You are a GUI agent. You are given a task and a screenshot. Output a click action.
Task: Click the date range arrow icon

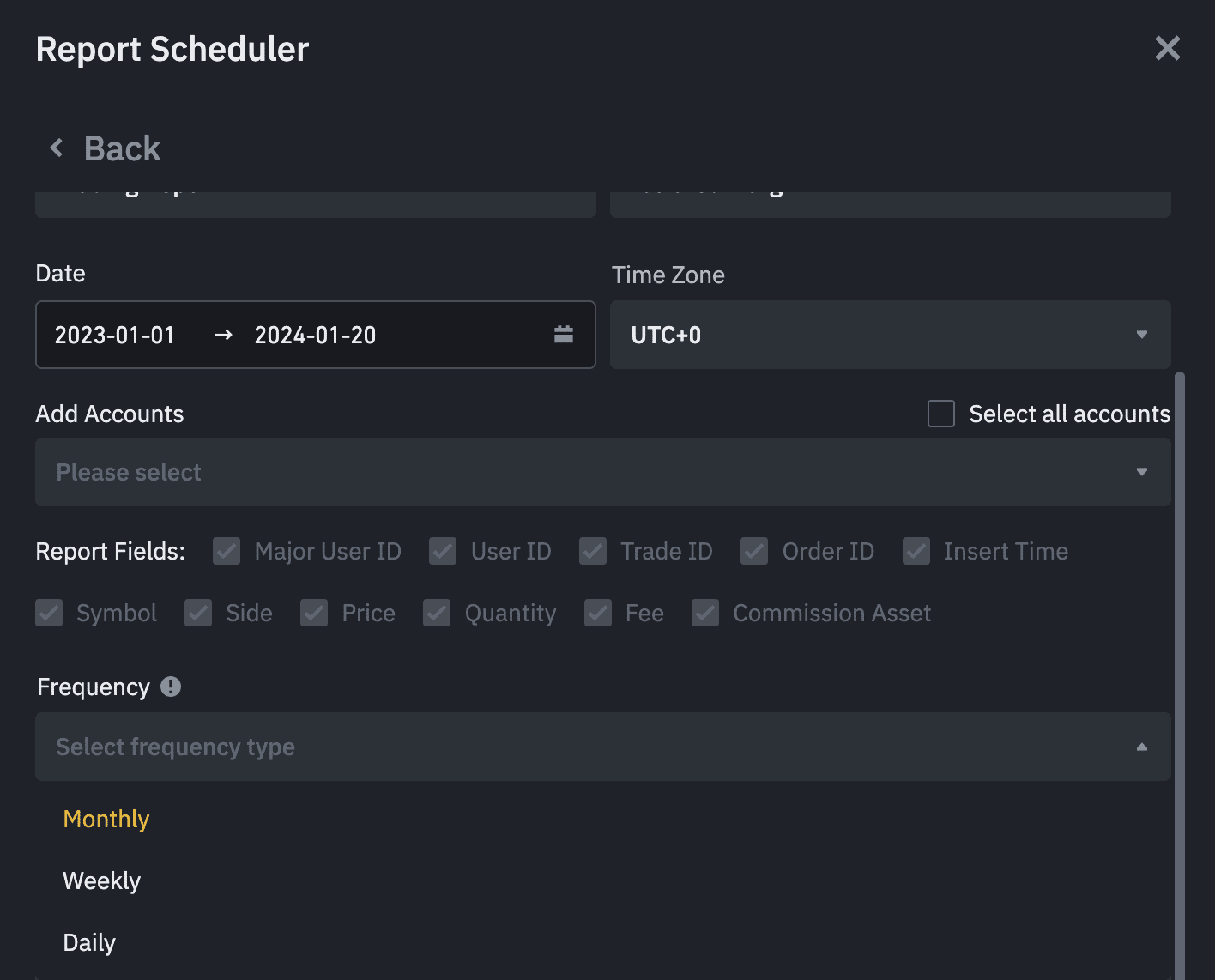tap(223, 335)
